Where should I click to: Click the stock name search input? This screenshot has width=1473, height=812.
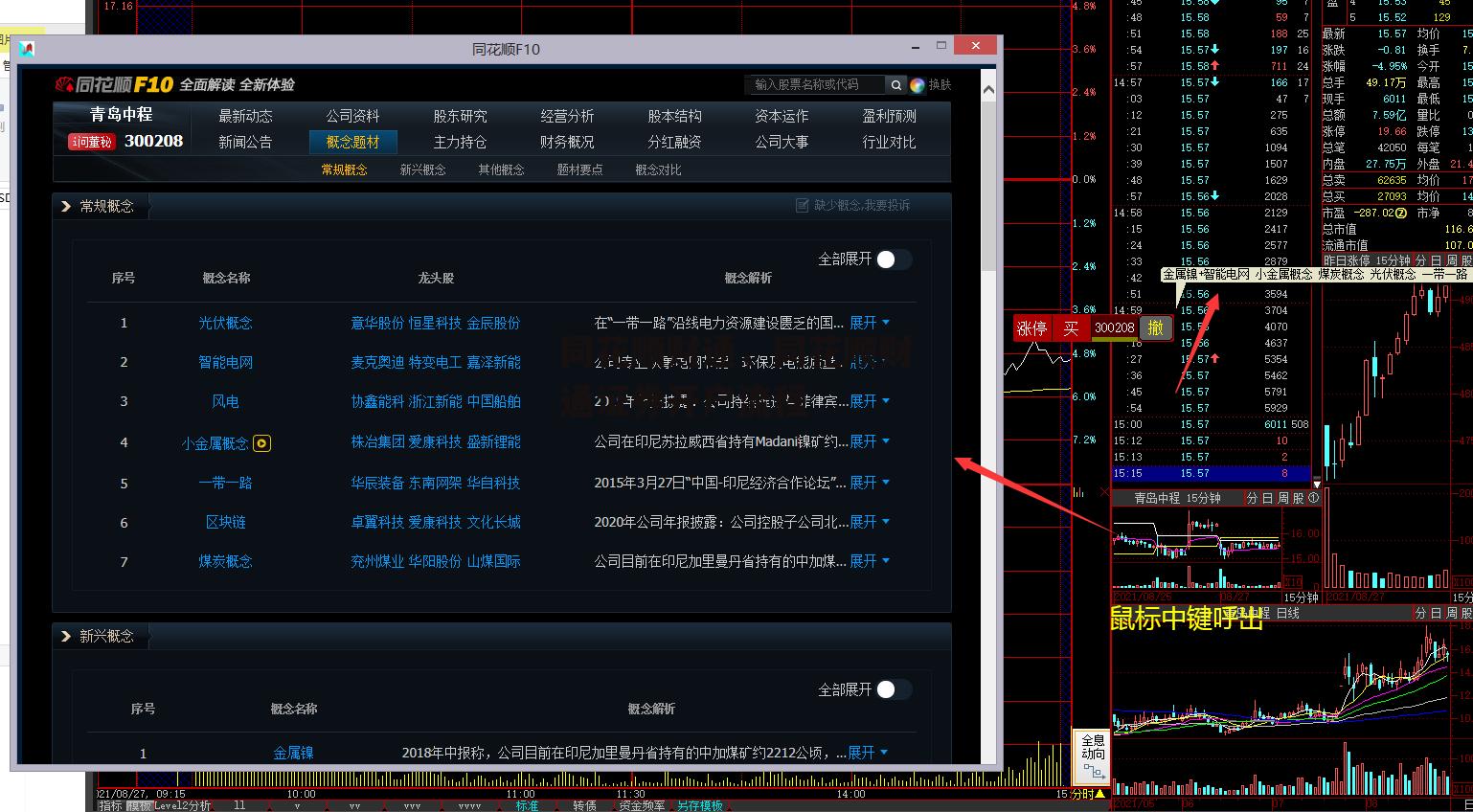click(814, 85)
